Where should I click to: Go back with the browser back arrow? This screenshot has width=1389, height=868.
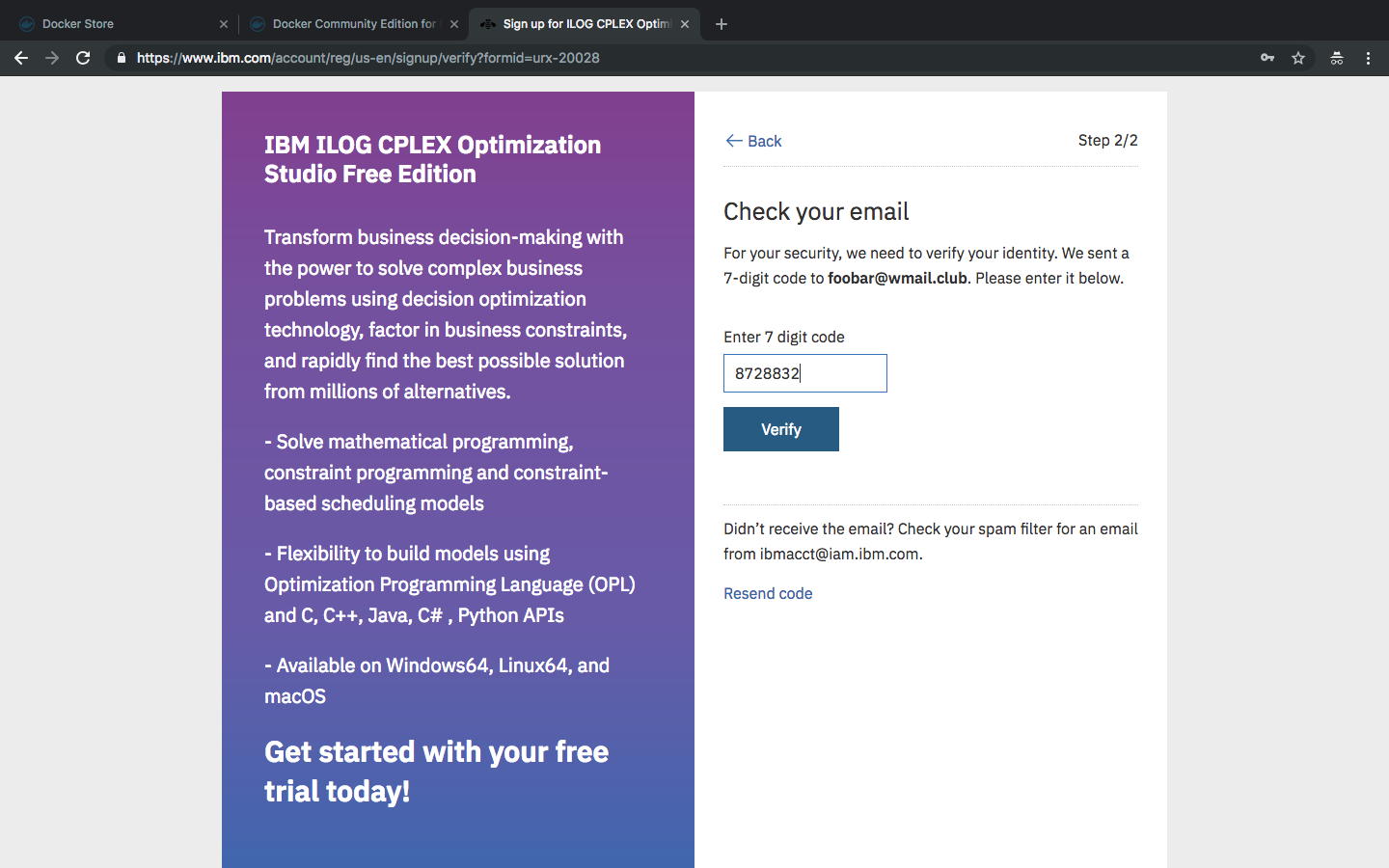click(x=21, y=58)
